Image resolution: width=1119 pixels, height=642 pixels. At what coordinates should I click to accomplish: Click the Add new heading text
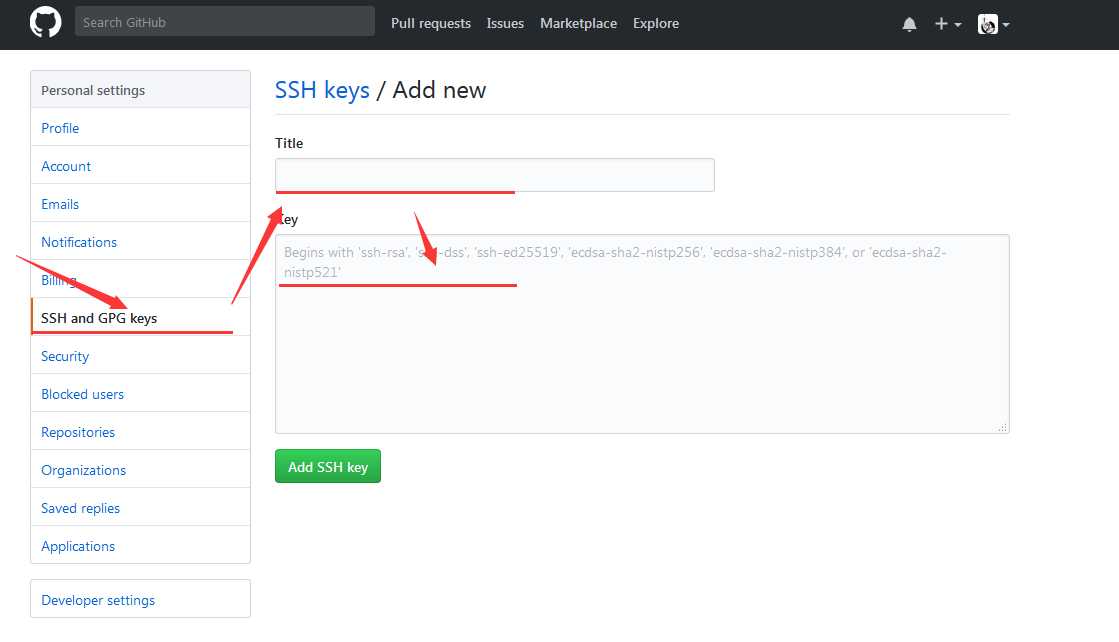click(x=439, y=90)
